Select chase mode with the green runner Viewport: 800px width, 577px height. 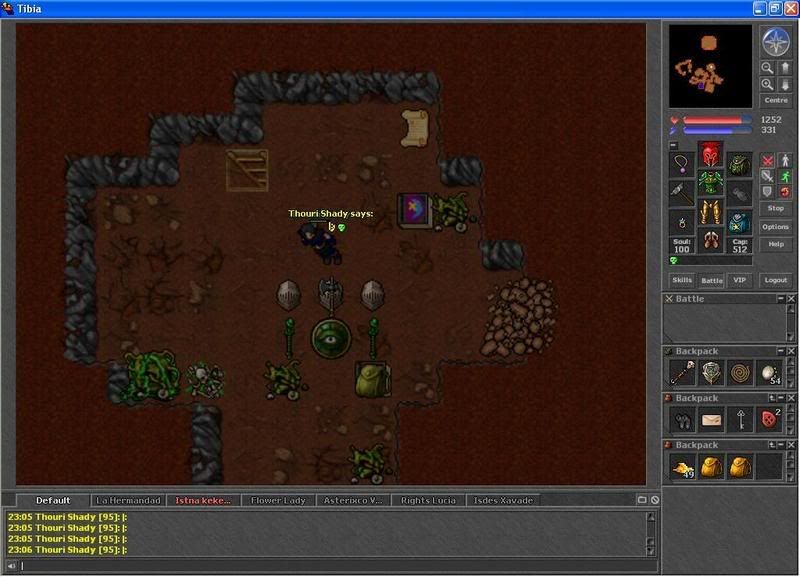(785, 177)
